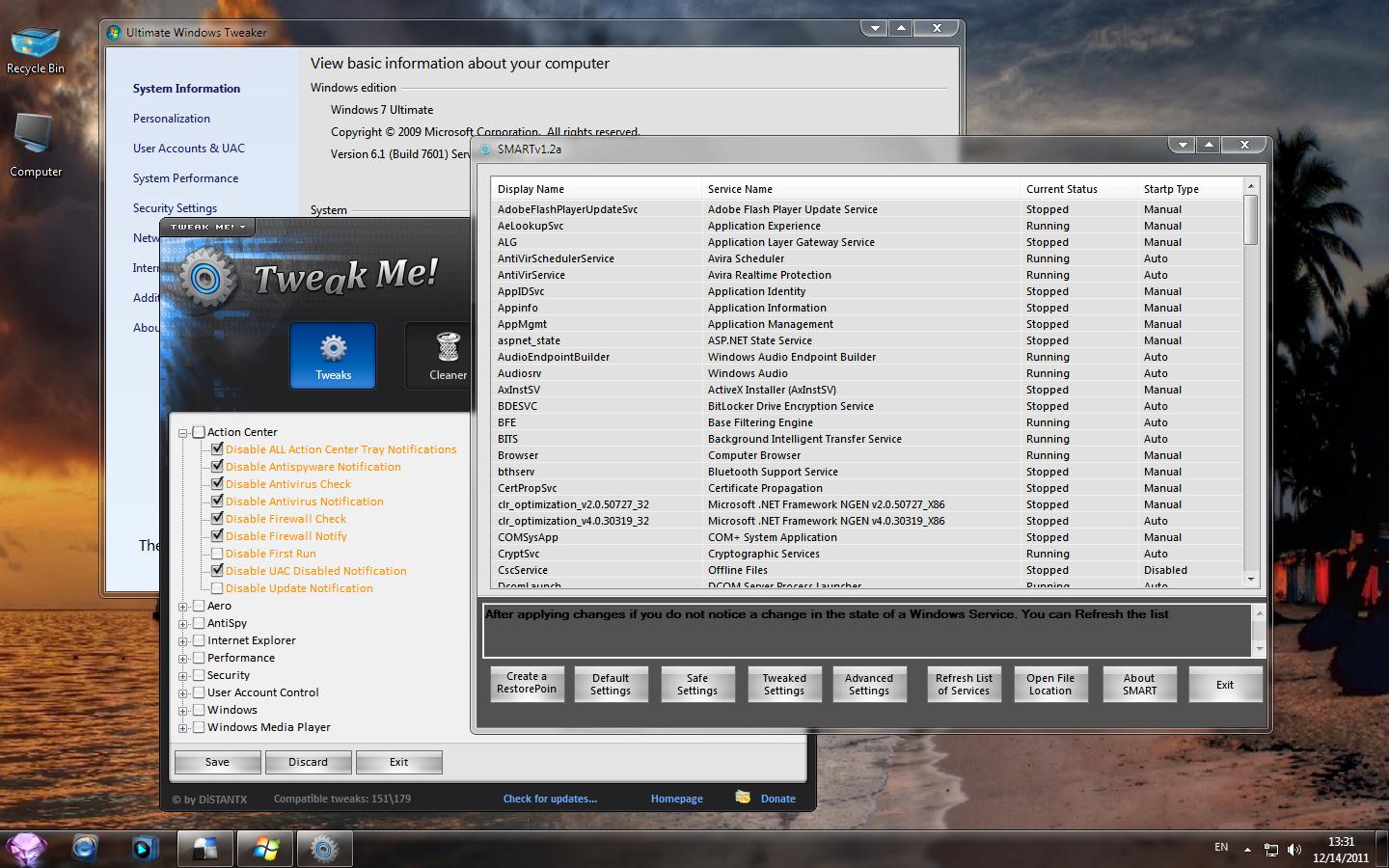Open the Tweaks tab in Tweak Me
The width and height of the screenshot is (1389, 868).
333,355
